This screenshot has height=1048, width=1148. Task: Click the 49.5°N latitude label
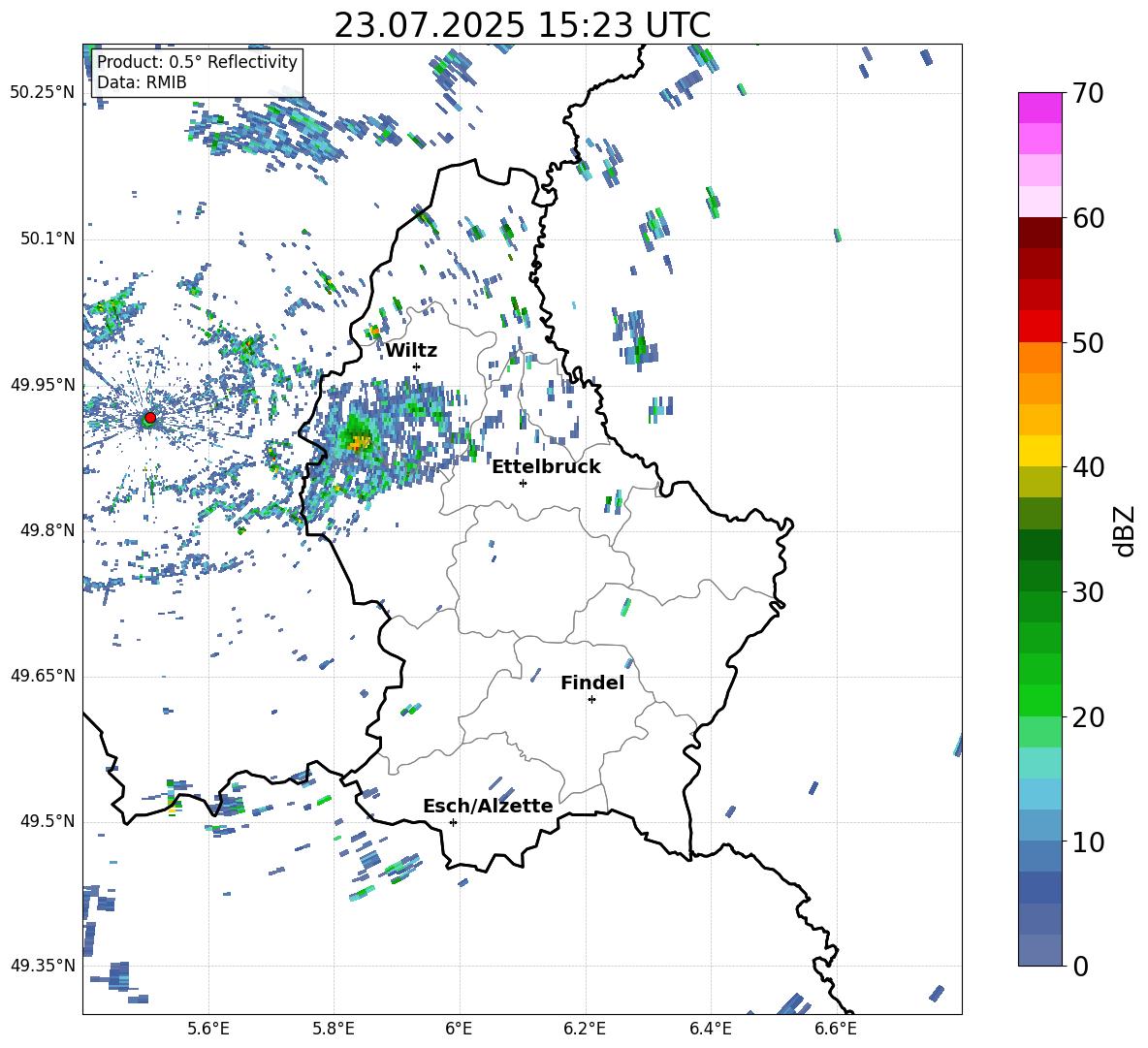48,820
